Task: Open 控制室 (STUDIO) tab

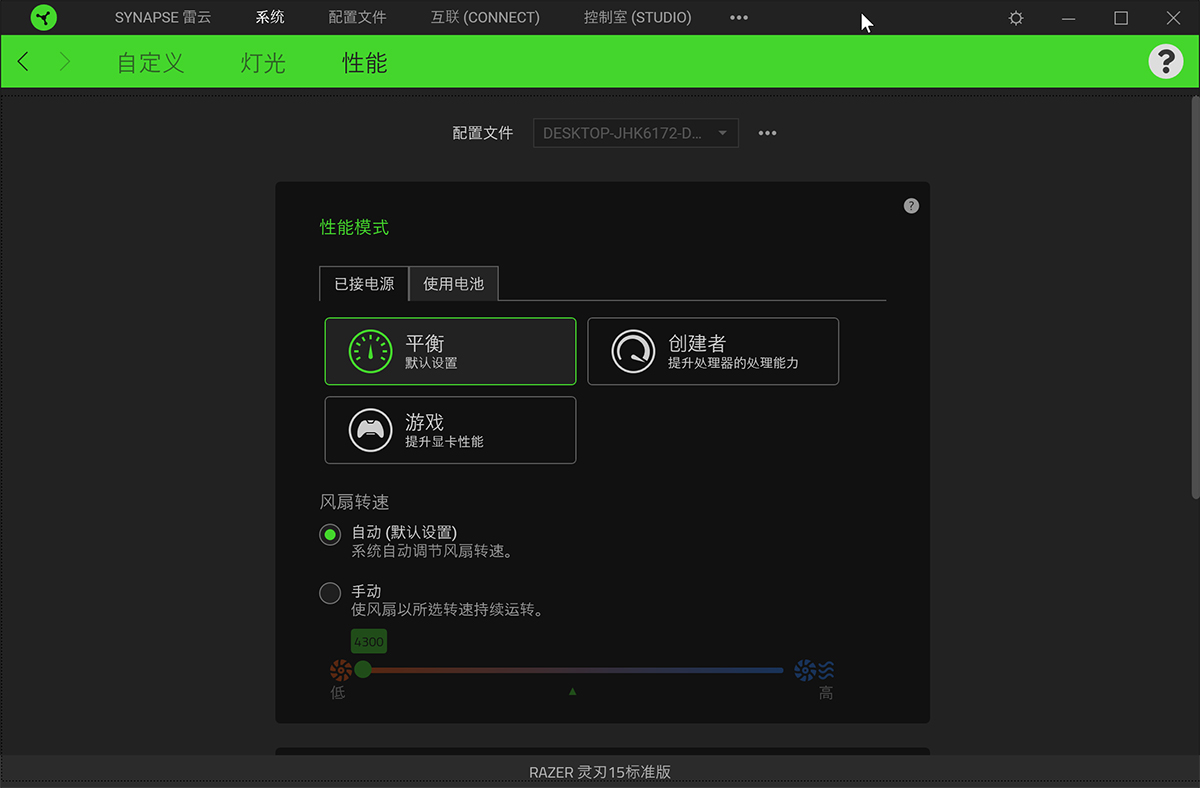Action: pyautogui.click(x=637, y=18)
